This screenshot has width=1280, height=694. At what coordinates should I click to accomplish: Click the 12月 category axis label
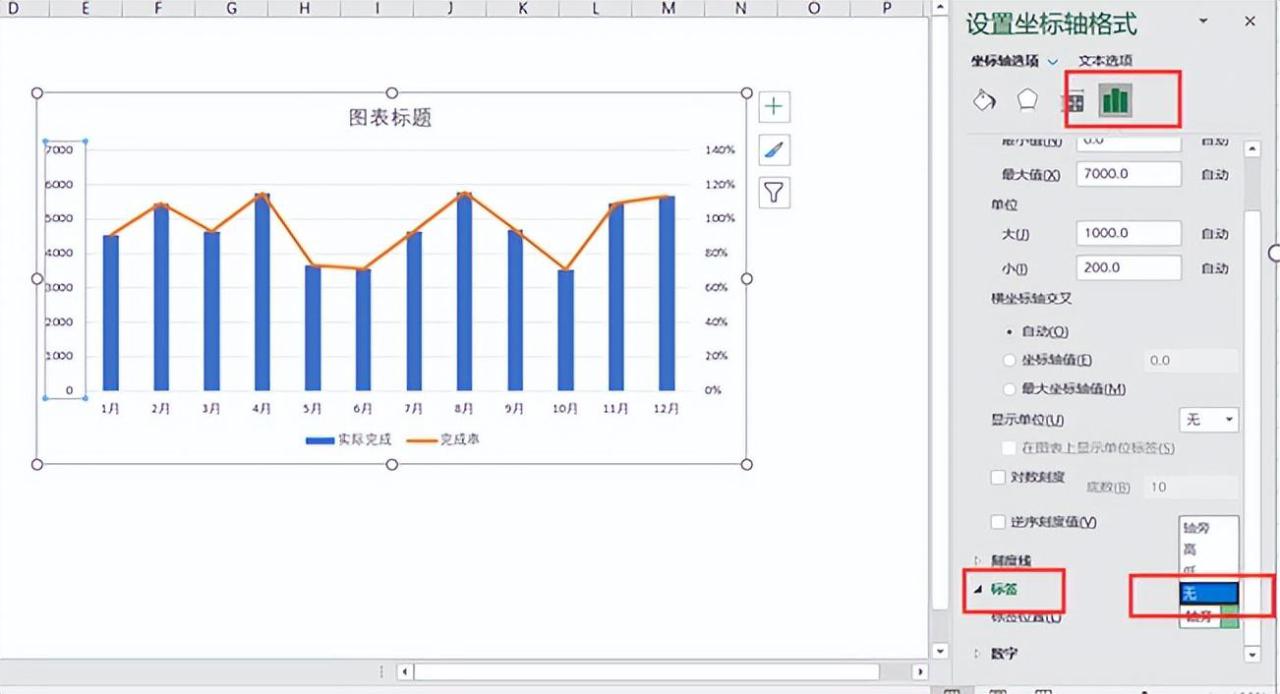click(x=667, y=408)
